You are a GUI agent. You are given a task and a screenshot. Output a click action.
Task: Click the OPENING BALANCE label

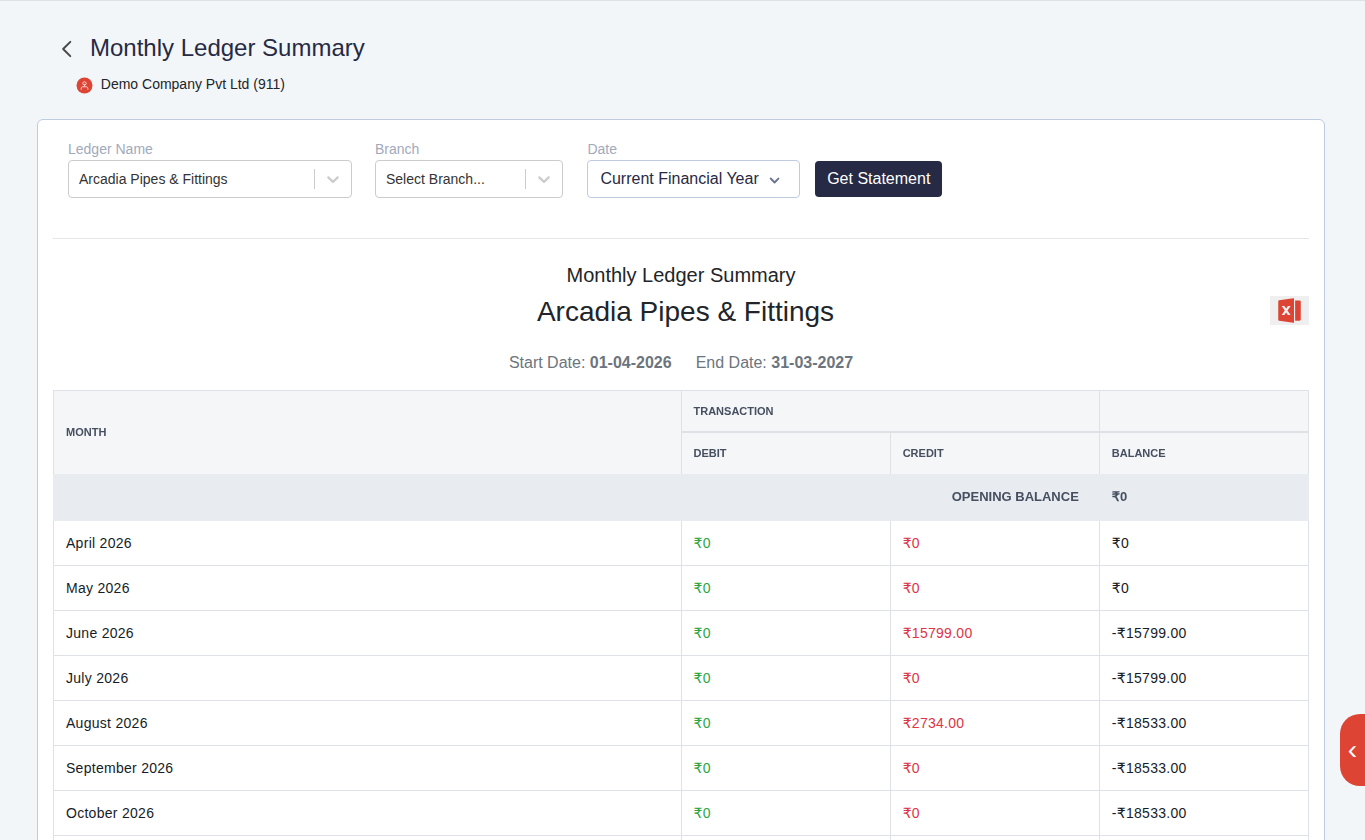(1015, 497)
